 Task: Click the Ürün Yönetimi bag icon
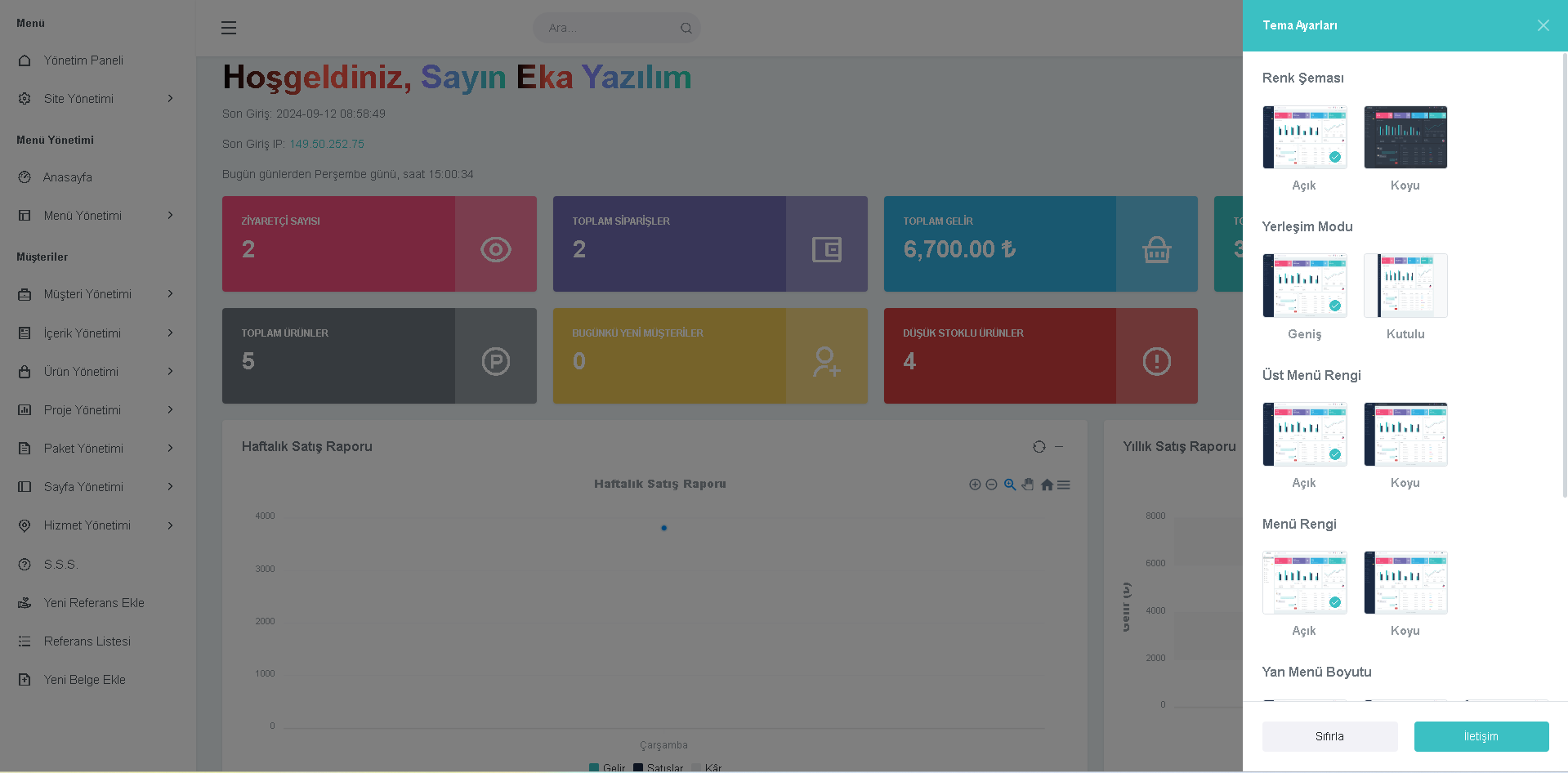(x=25, y=372)
